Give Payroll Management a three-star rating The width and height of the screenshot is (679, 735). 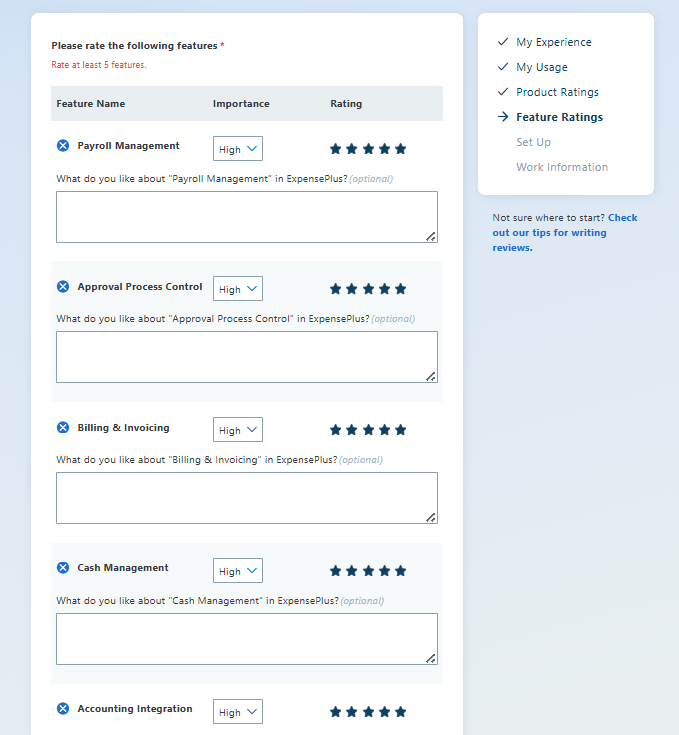tap(368, 149)
